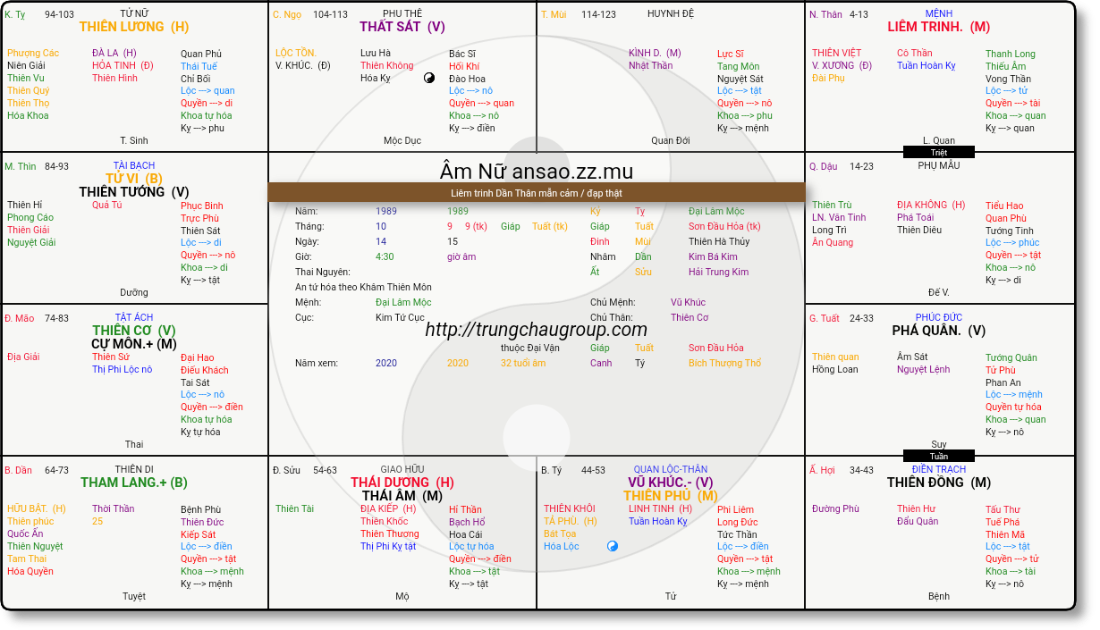Click Kim Tứ Cục next to Cục
The height and width of the screenshot is (630, 1100).
[400, 317]
